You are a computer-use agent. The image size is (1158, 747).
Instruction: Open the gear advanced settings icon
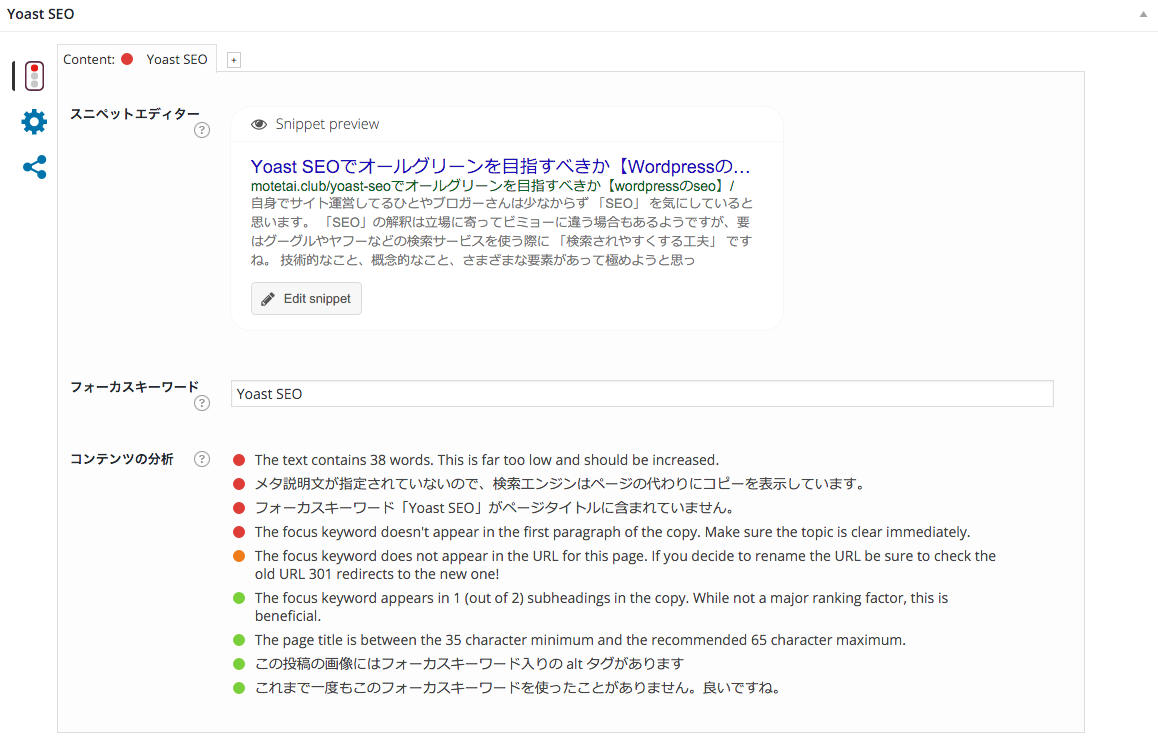34,122
